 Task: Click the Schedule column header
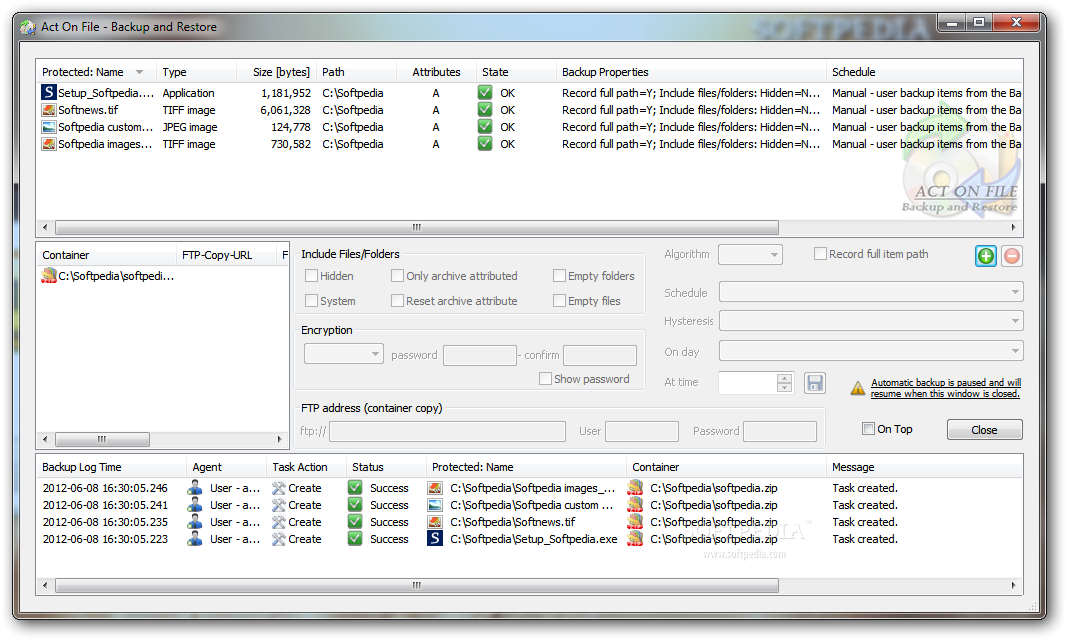(x=924, y=72)
